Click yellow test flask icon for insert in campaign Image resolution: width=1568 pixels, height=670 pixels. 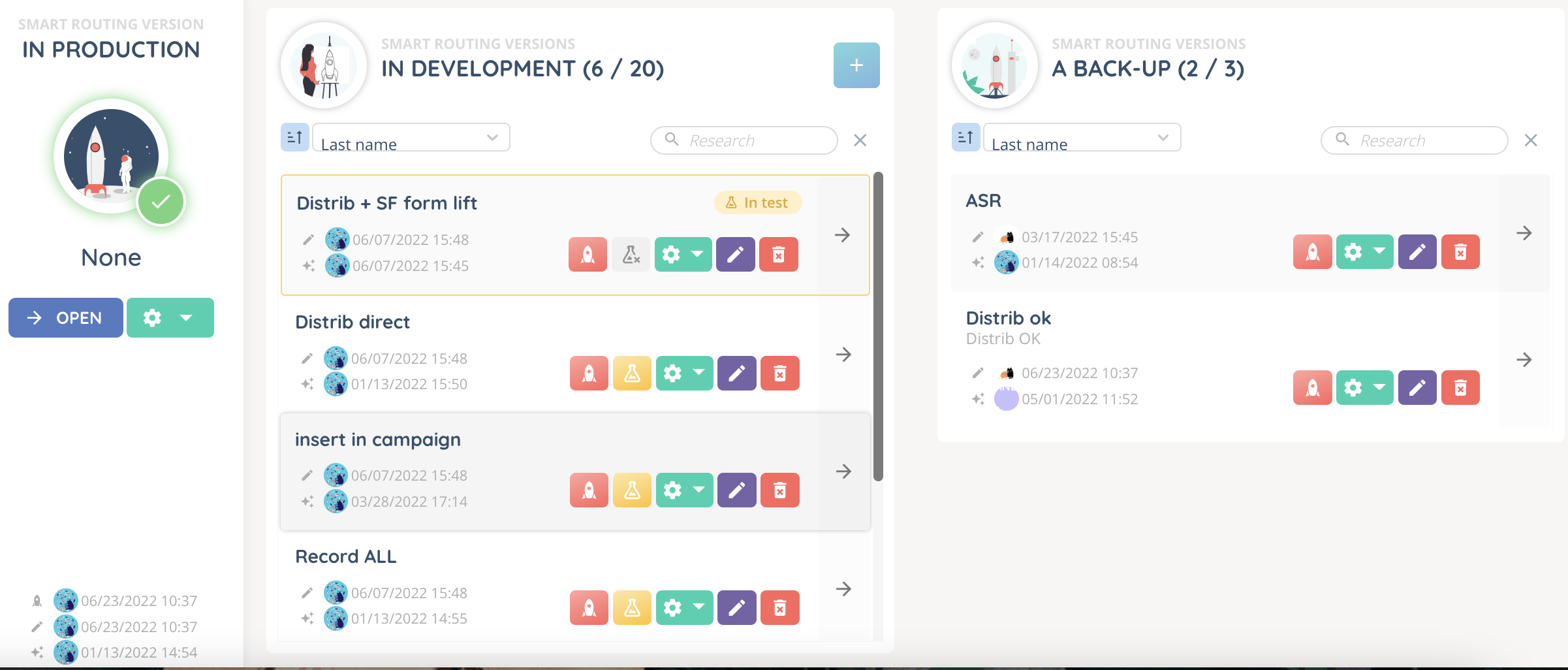(632, 490)
